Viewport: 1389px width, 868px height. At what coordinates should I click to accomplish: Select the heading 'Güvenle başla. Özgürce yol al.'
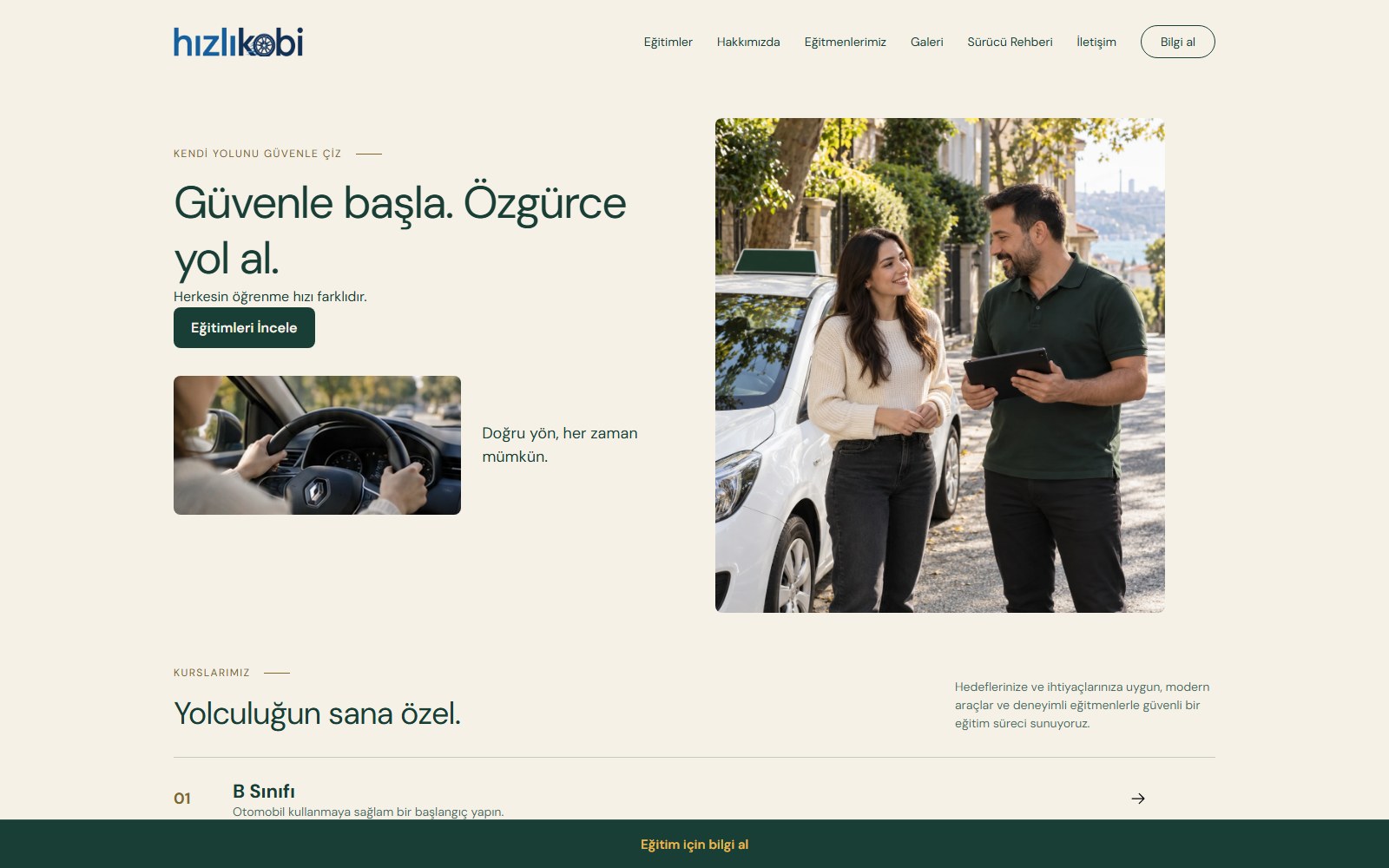coord(399,231)
